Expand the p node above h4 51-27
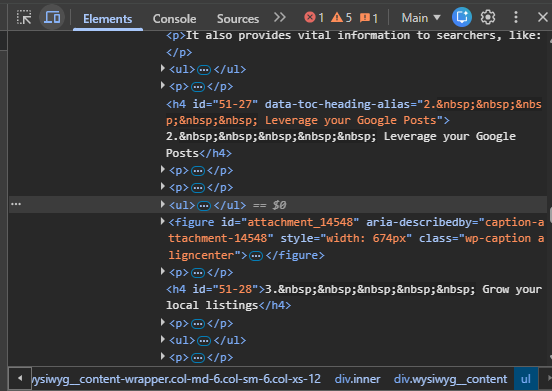Screen dimensions: 552x391 click(163, 85)
